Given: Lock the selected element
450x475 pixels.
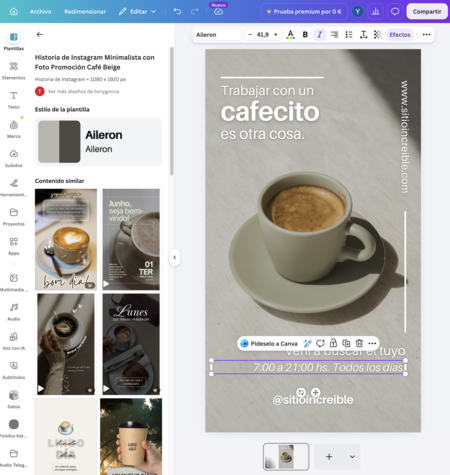Looking at the screenshot, I should pyautogui.click(x=333, y=343).
